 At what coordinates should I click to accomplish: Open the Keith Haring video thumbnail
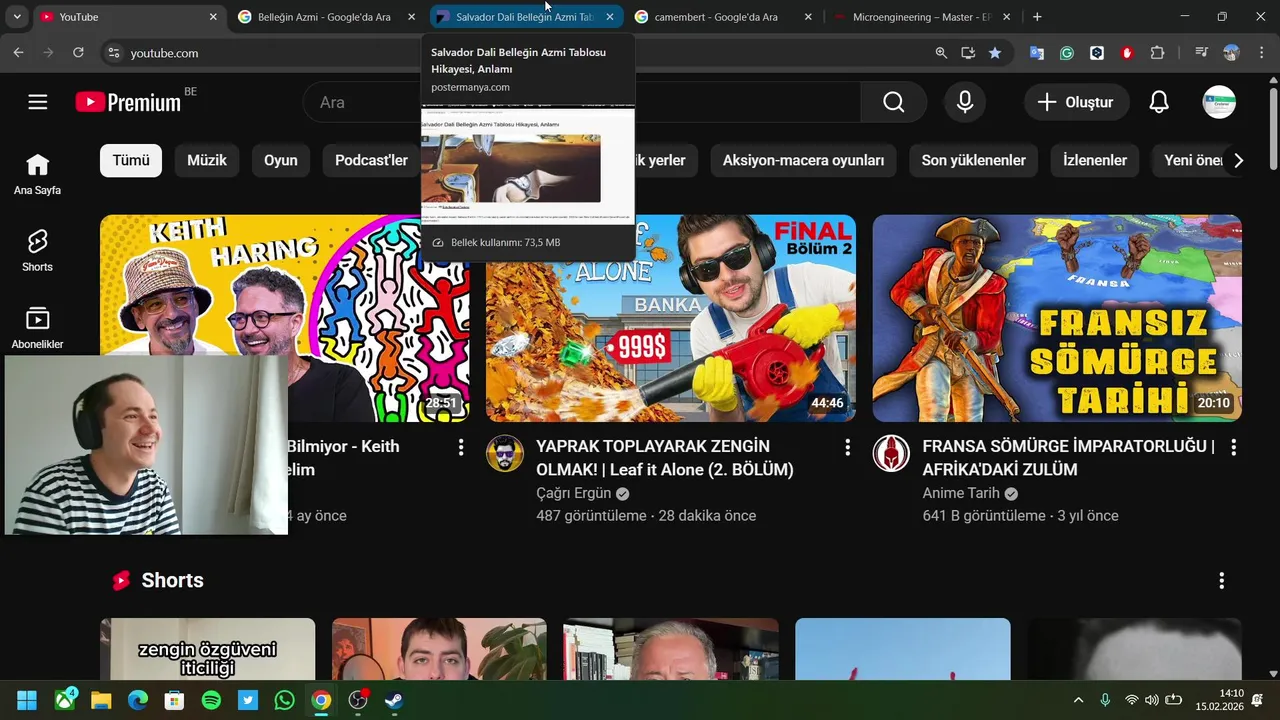coord(285,318)
